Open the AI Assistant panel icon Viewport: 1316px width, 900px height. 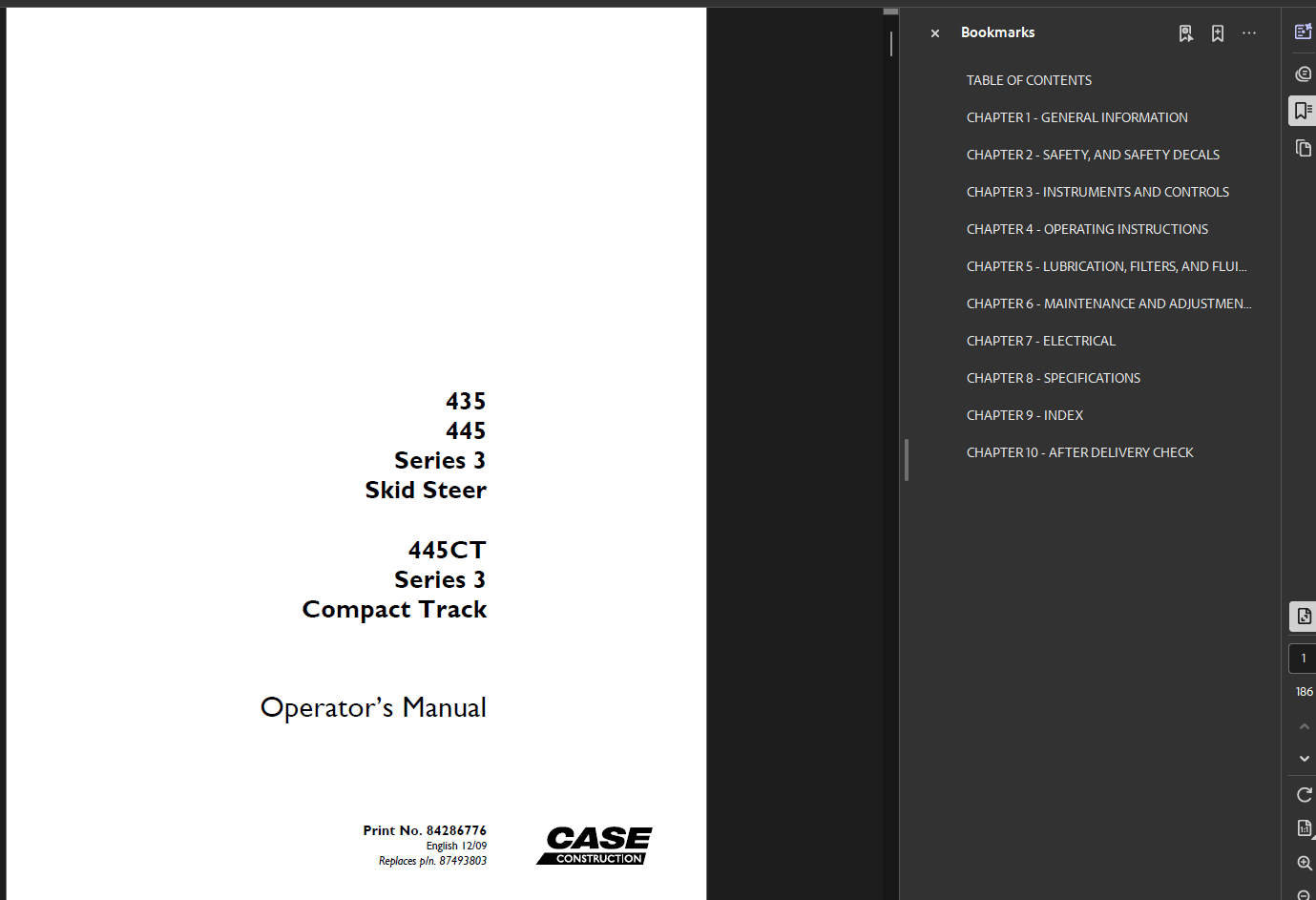tap(1303, 31)
